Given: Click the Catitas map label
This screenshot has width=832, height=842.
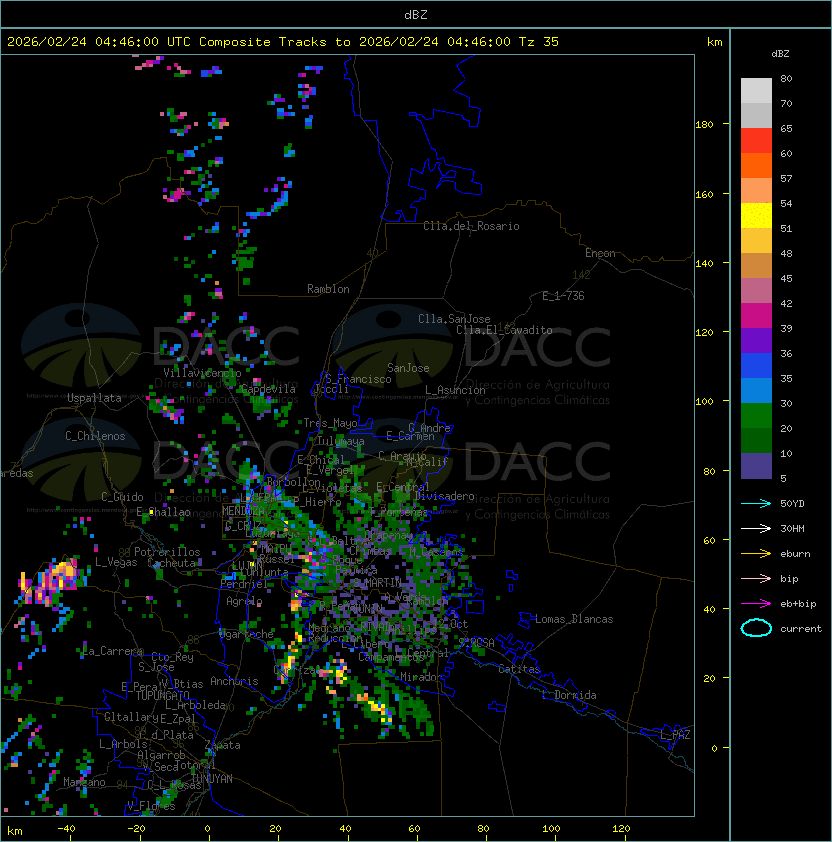Looking at the screenshot, I should tap(519, 669).
